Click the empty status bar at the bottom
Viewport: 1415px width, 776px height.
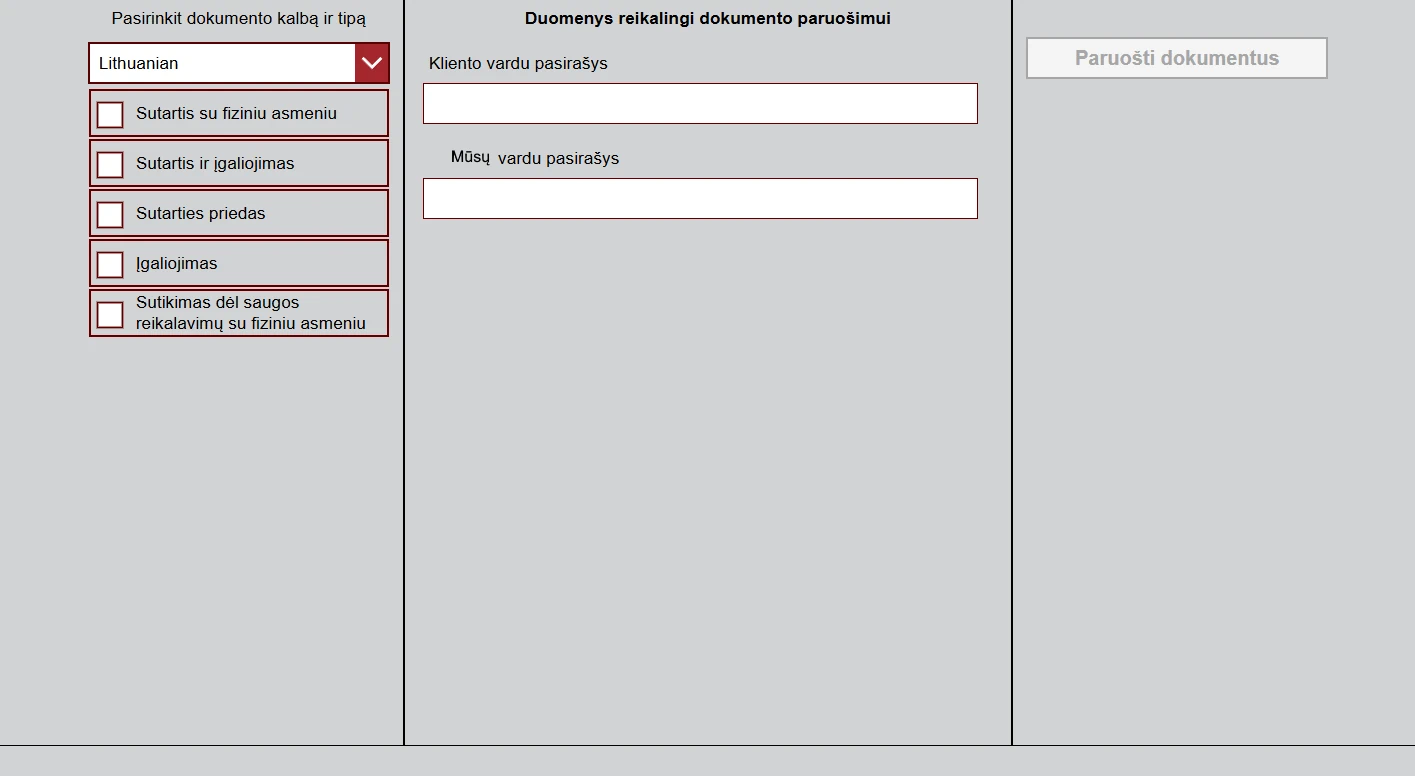click(707, 761)
